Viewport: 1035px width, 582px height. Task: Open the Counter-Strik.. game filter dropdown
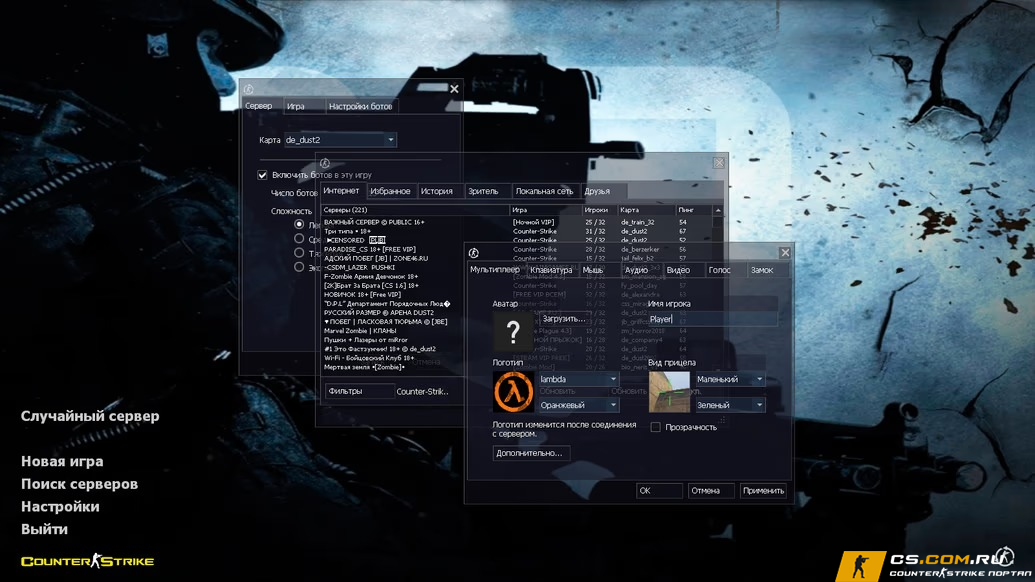[422, 391]
